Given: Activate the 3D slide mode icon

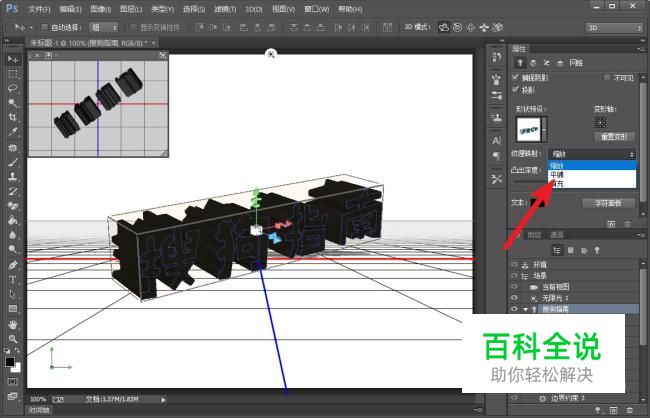Looking at the screenshot, I should click(x=484, y=27).
